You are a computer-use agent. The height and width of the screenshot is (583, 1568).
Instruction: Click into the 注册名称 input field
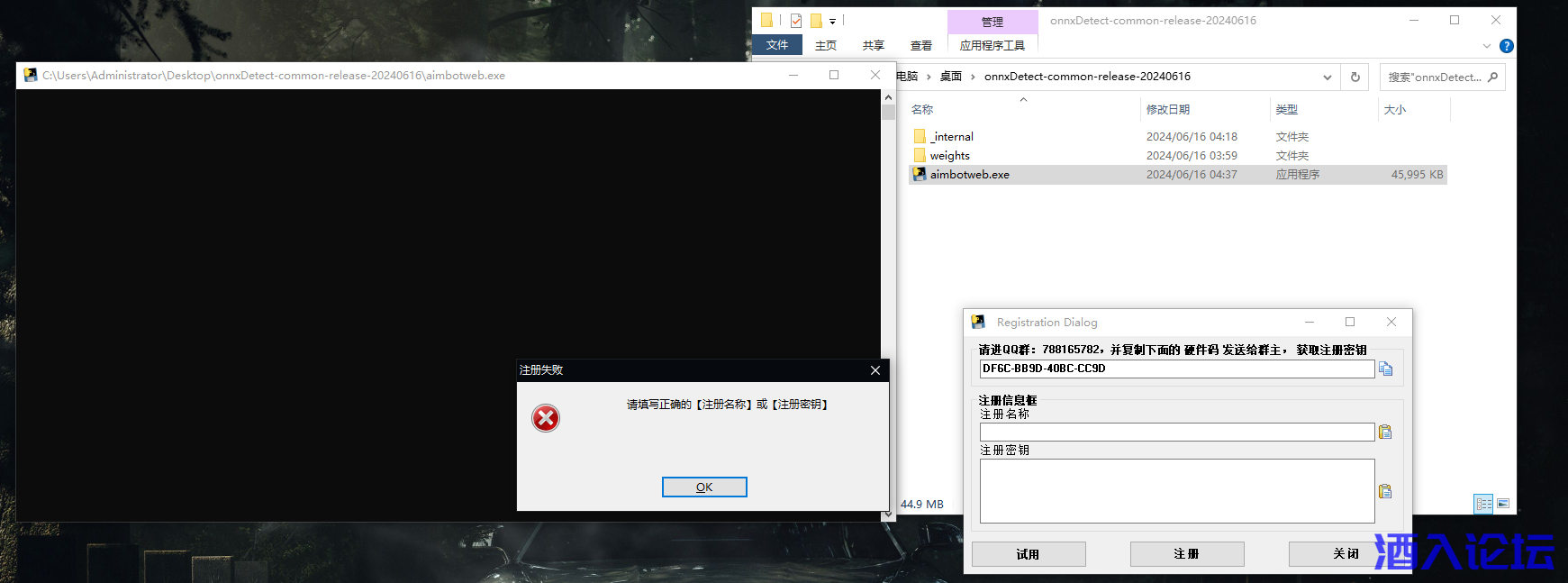pos(1176,433)
